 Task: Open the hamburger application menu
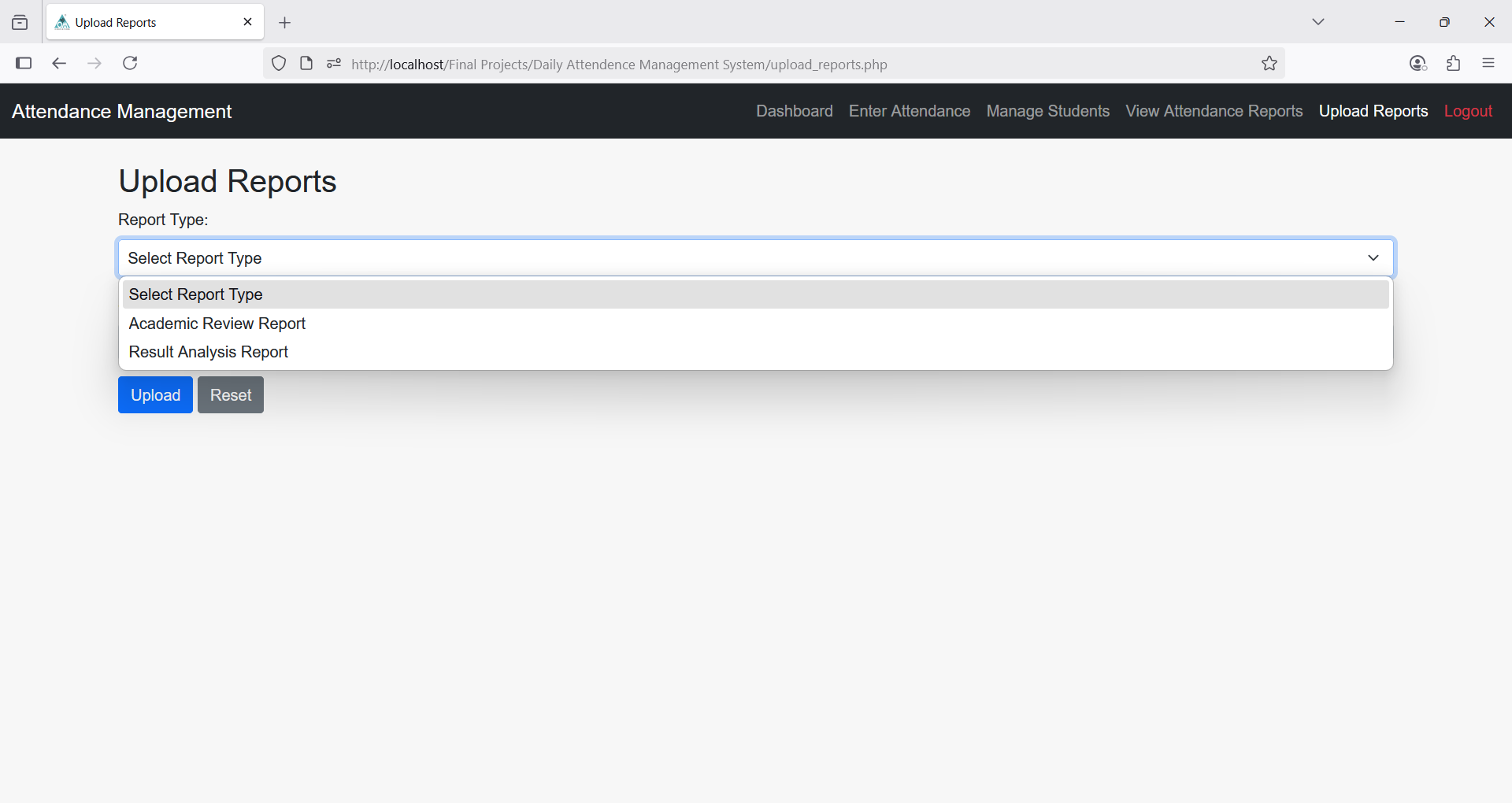(x=1488, y=64)
